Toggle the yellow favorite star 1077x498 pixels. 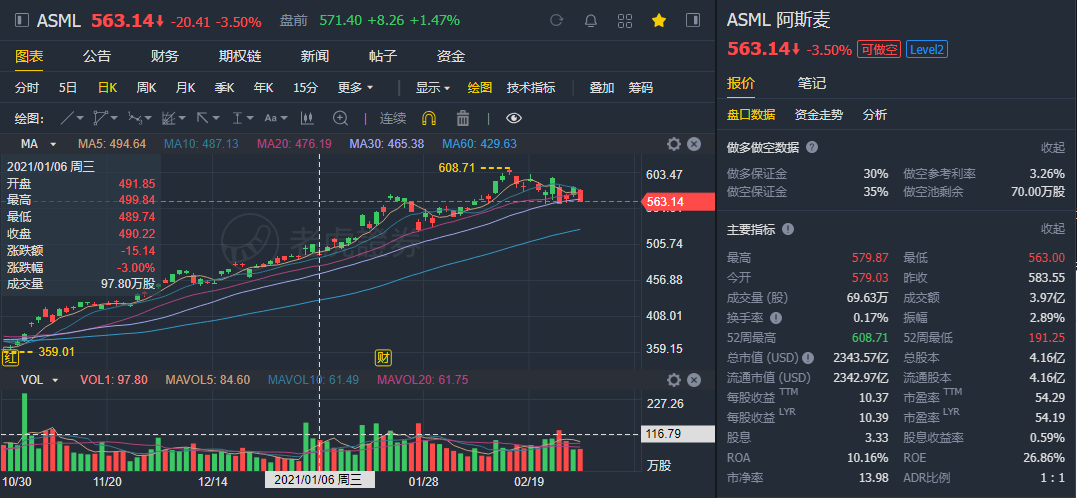[x=659, y=21]
